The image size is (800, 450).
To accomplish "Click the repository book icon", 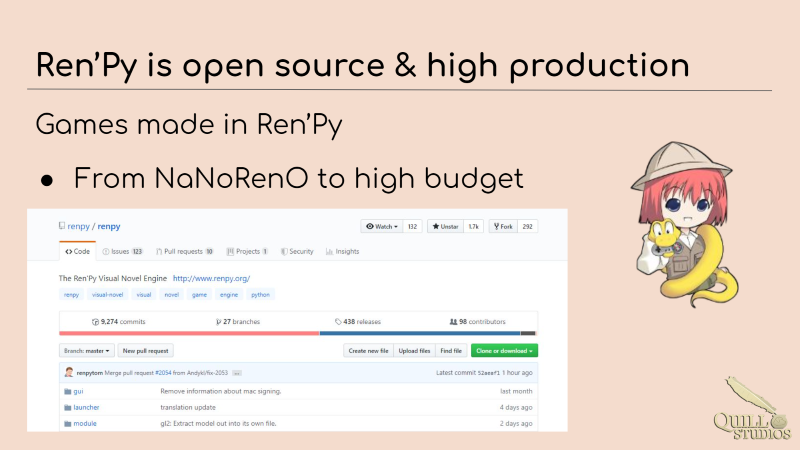I will pos(62,226).
